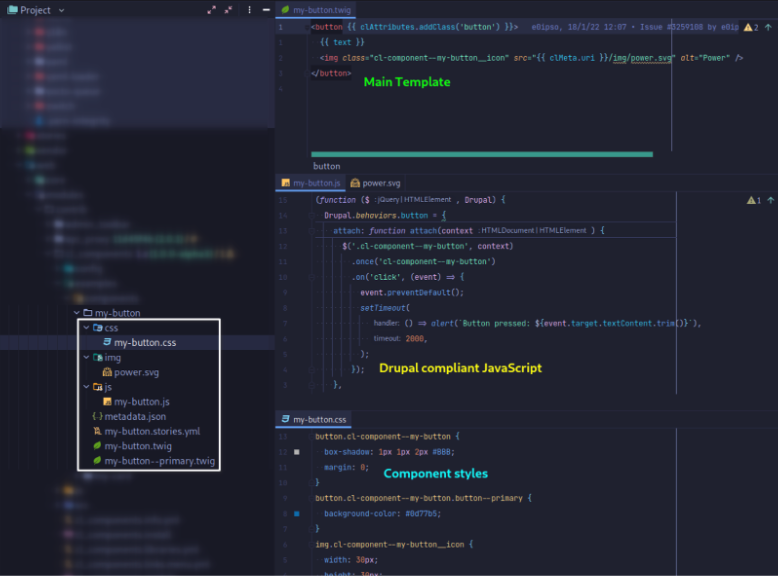Hide the Project tool window with minimize icon

265,10
